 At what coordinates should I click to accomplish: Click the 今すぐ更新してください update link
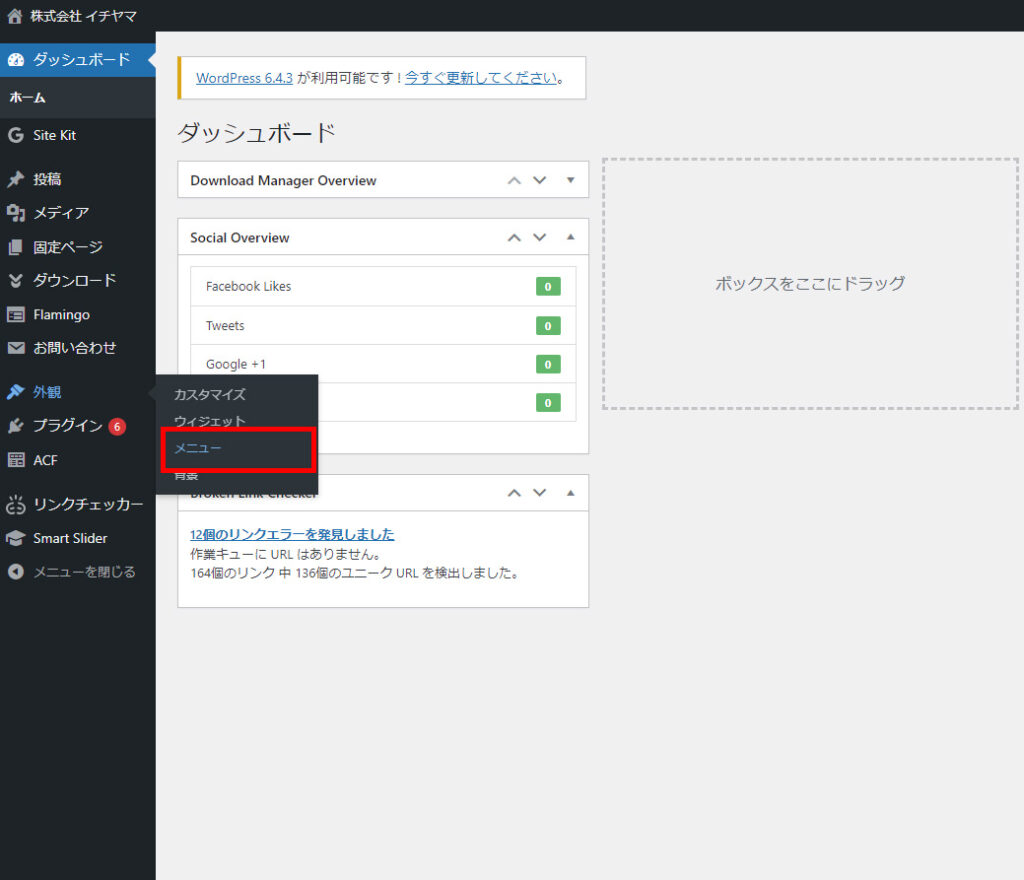click(480, 78)
